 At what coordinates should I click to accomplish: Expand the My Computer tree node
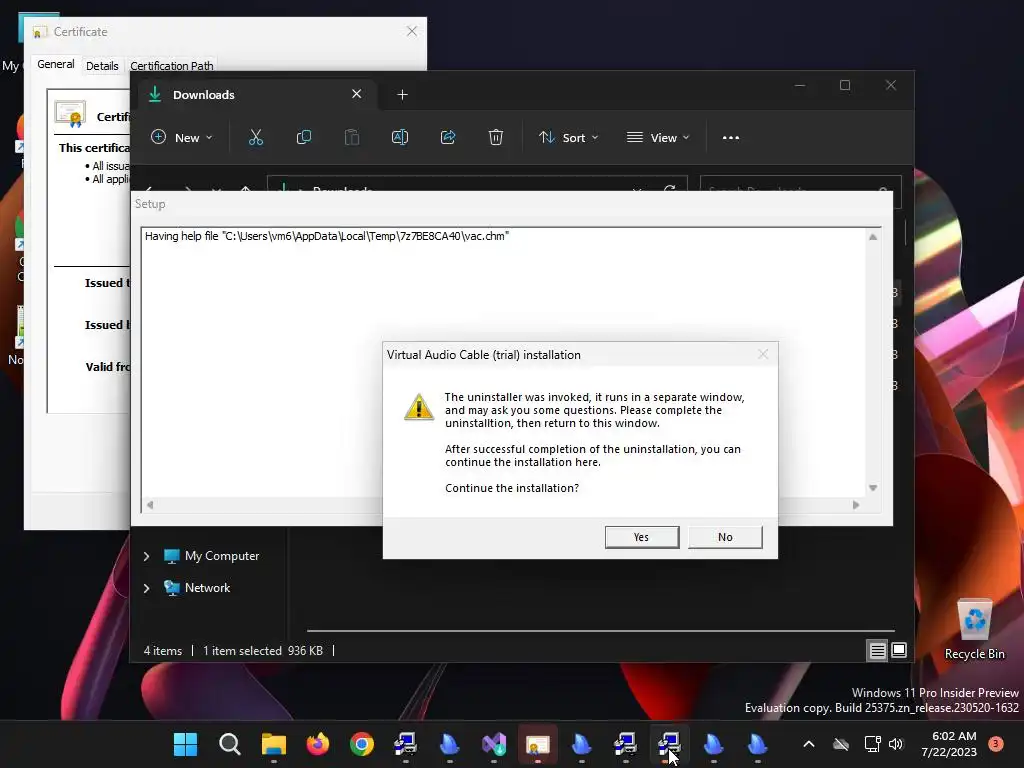coord(146,556)
